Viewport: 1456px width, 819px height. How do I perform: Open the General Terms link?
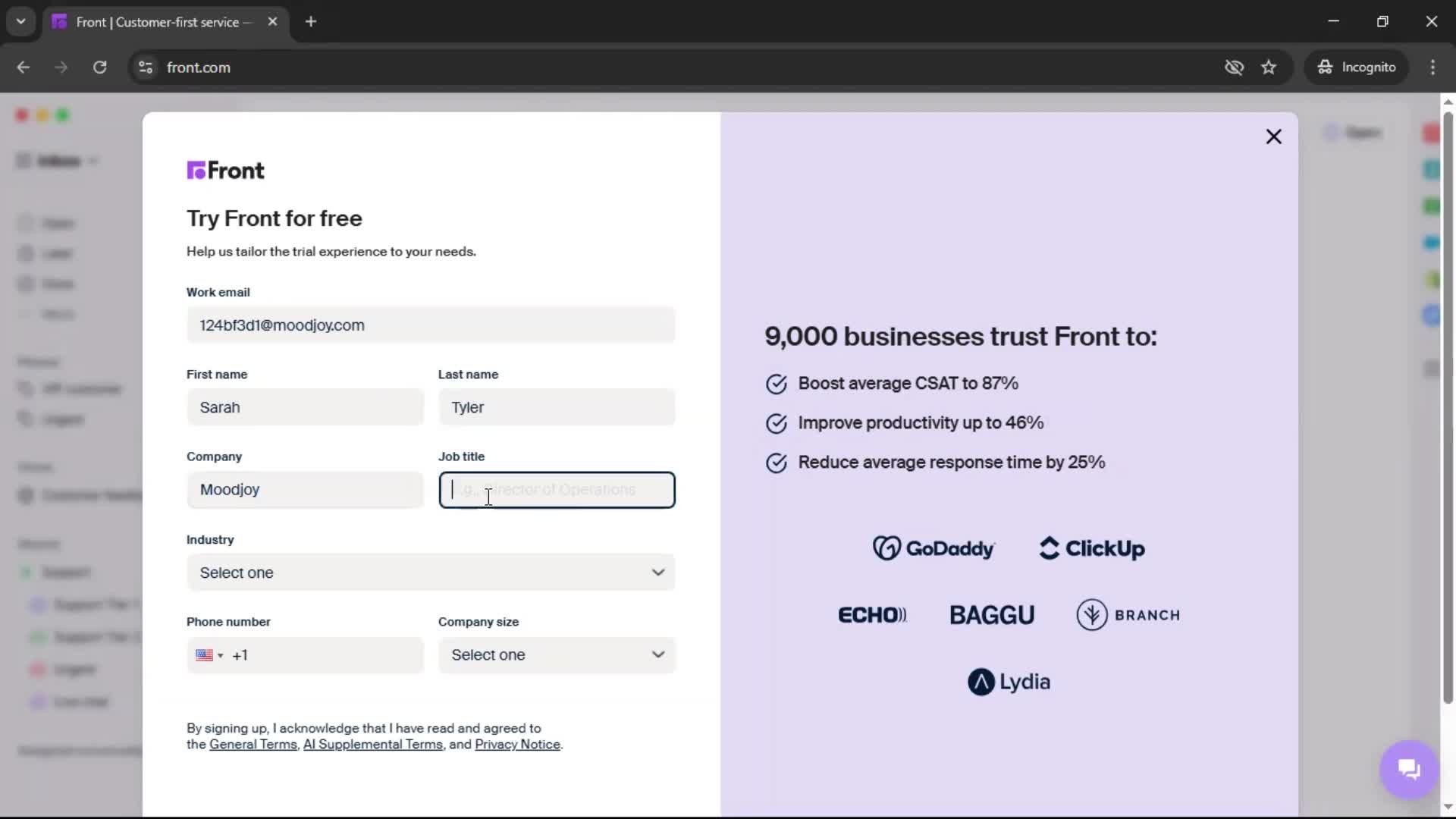pyautogui.click(x=253, y=745)
